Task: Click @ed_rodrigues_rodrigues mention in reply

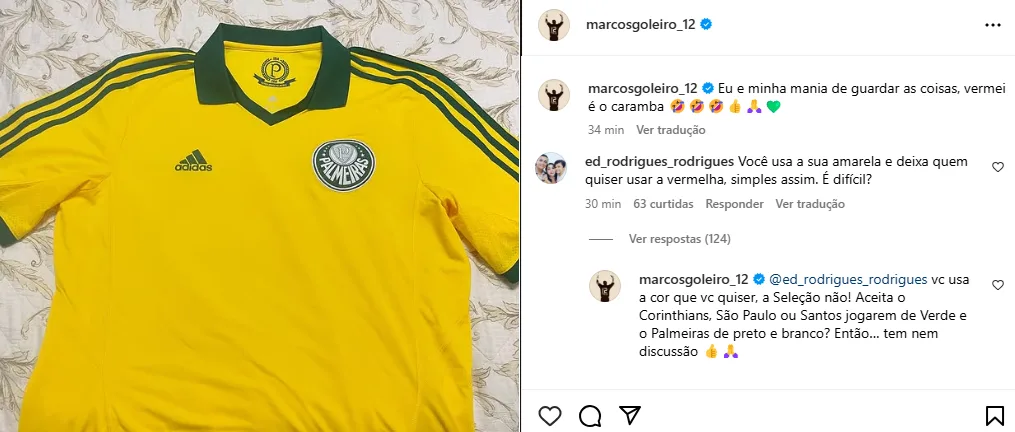Action: (848, 280)
